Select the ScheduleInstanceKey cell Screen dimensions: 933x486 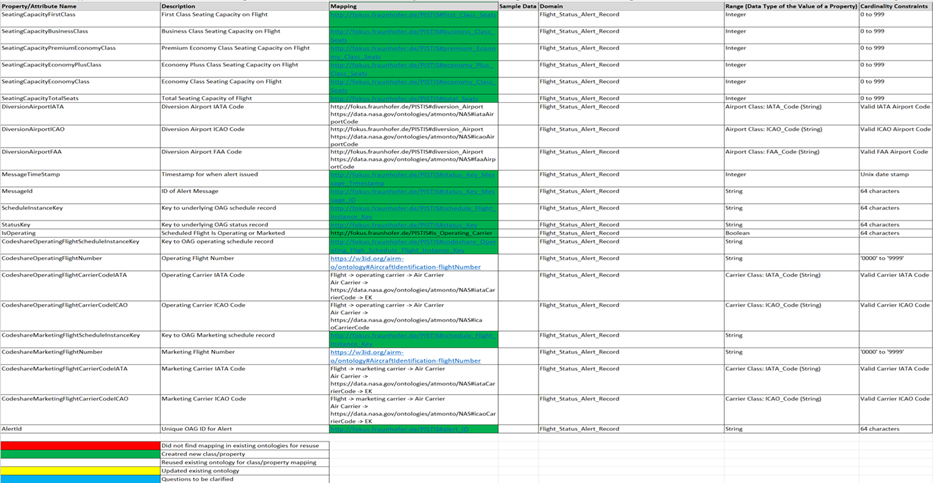(x=80, y=212)
